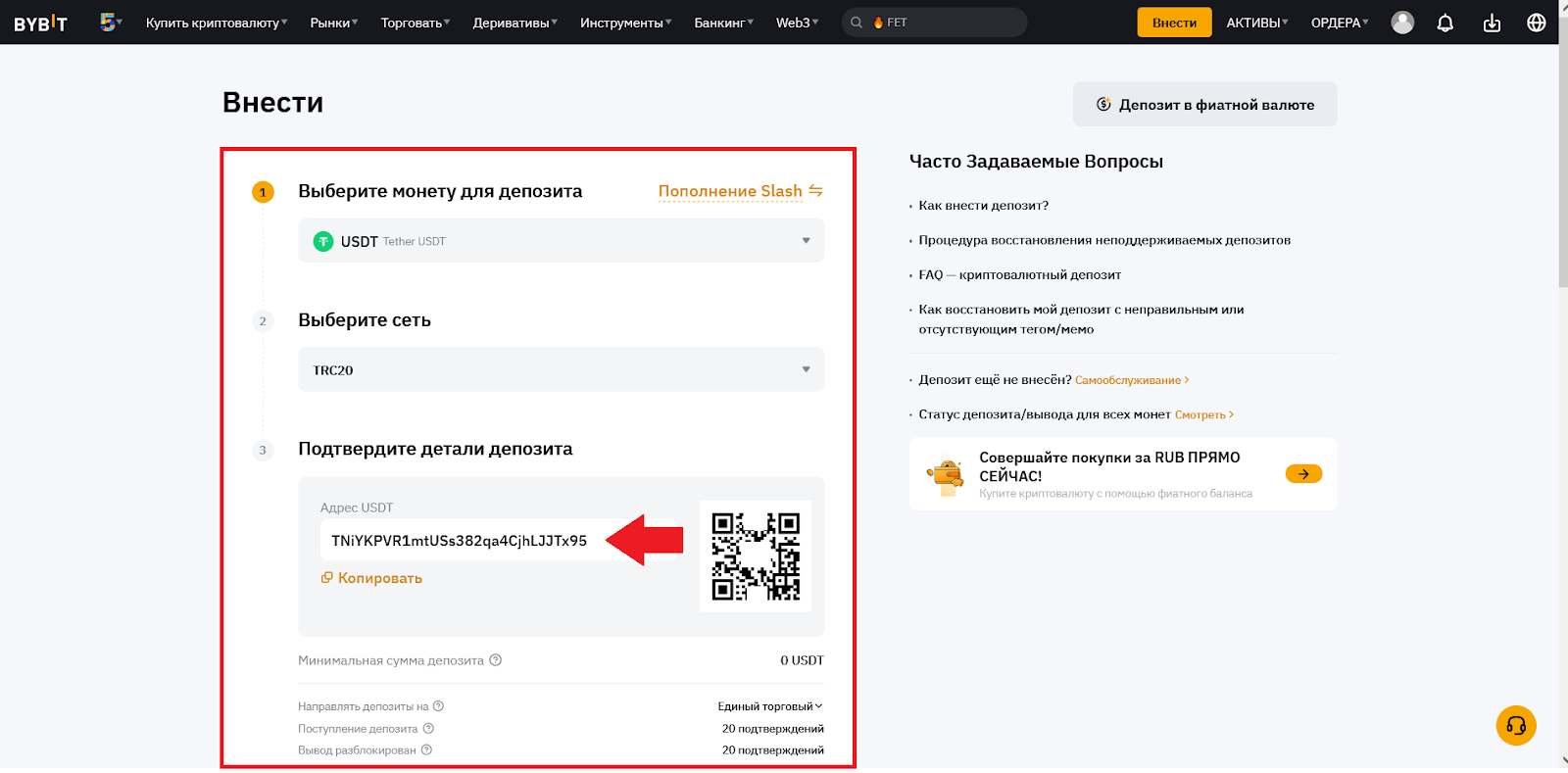Open the Деривативы menu
This screenshot has height=773, width=1568.
click(514, 23)
